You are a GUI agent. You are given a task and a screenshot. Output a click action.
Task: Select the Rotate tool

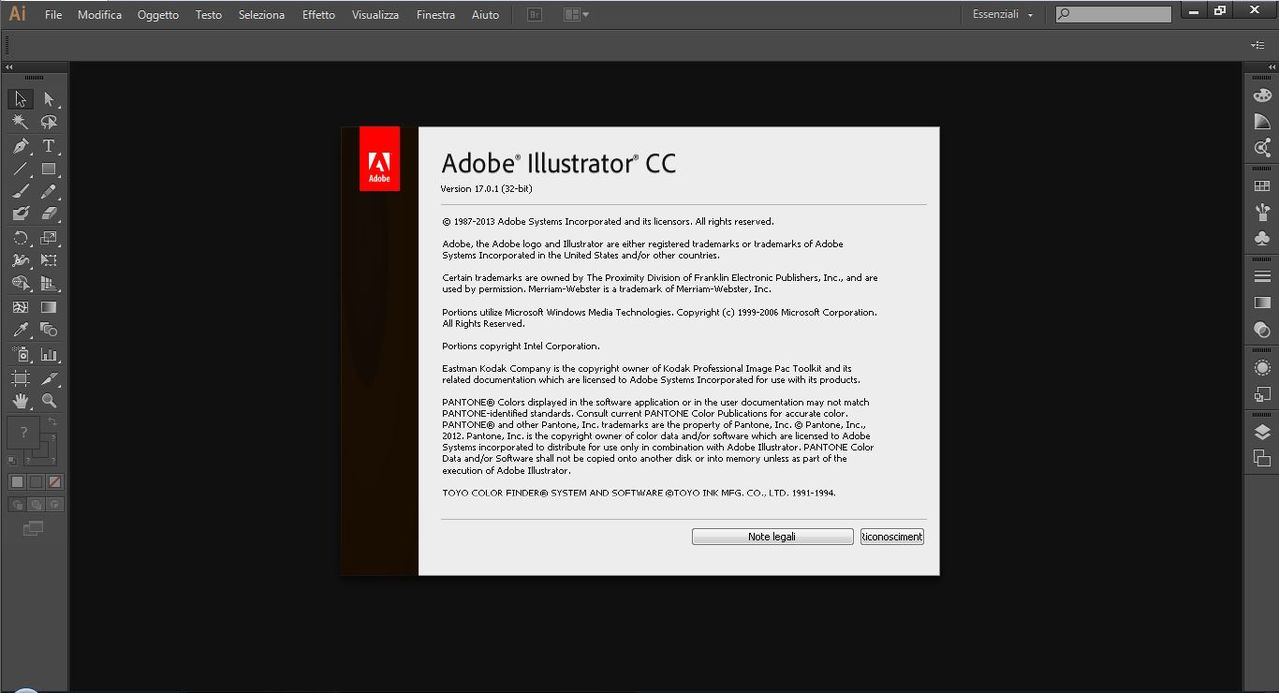[x=20, y=238]
